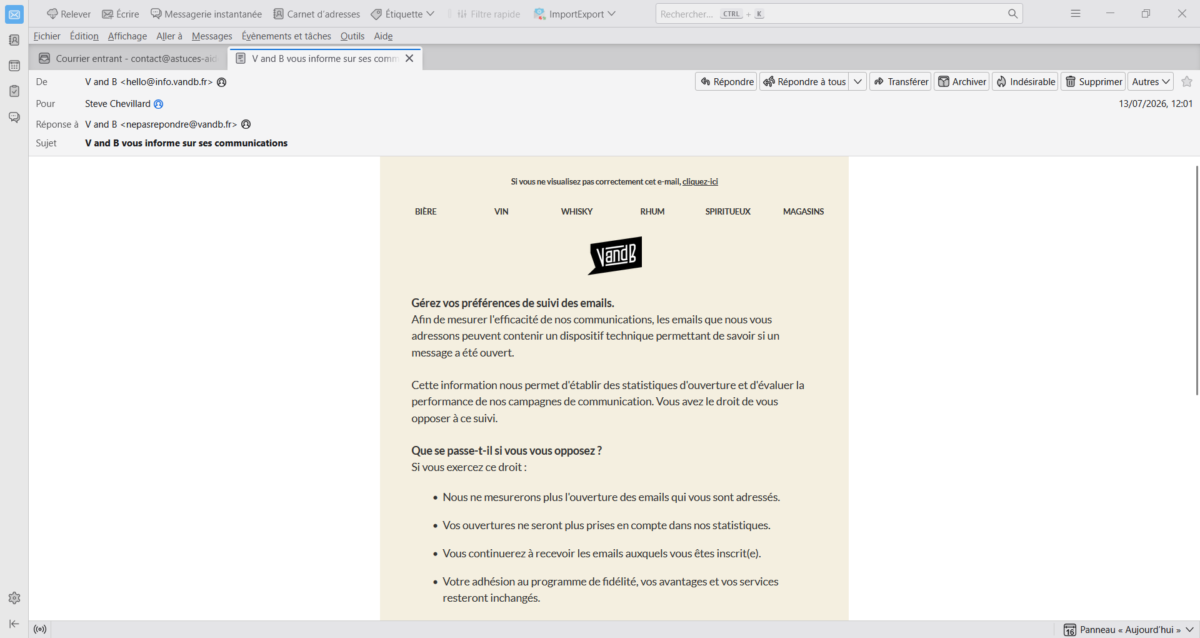Switch to the Courrier entrant tab
The image size is (1200, 638).
(x=128, y=58)
